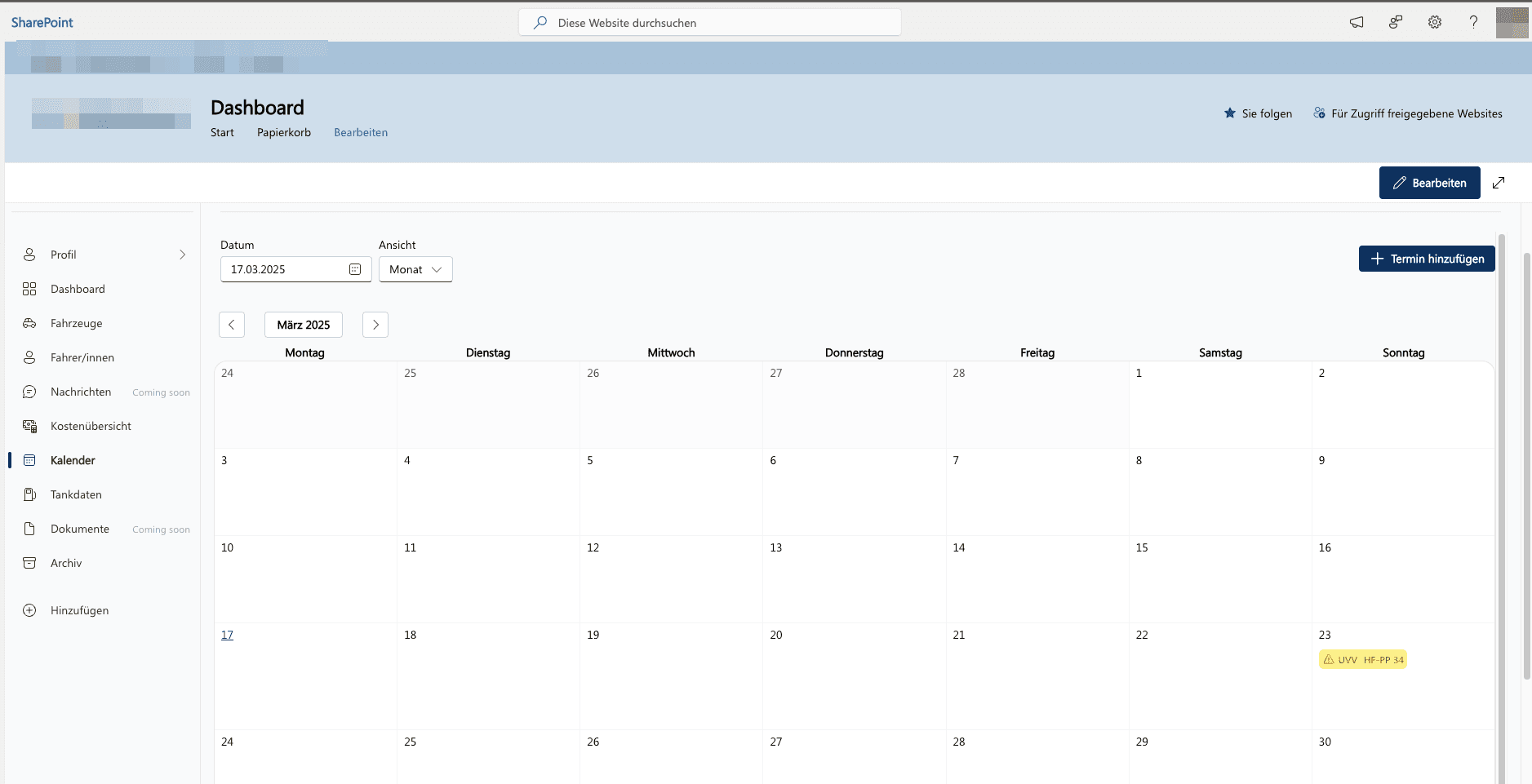Open help with the question mark icon
This screenshot has width=1532, height=784.
click(x=1472, y=22)
